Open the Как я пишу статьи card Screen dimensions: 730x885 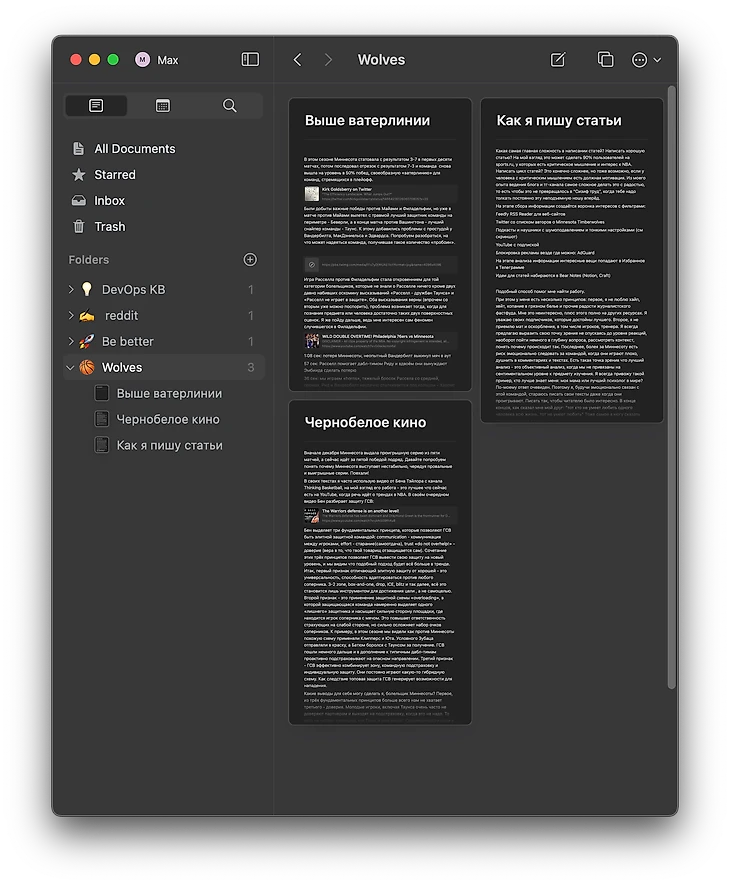(572, 260)
